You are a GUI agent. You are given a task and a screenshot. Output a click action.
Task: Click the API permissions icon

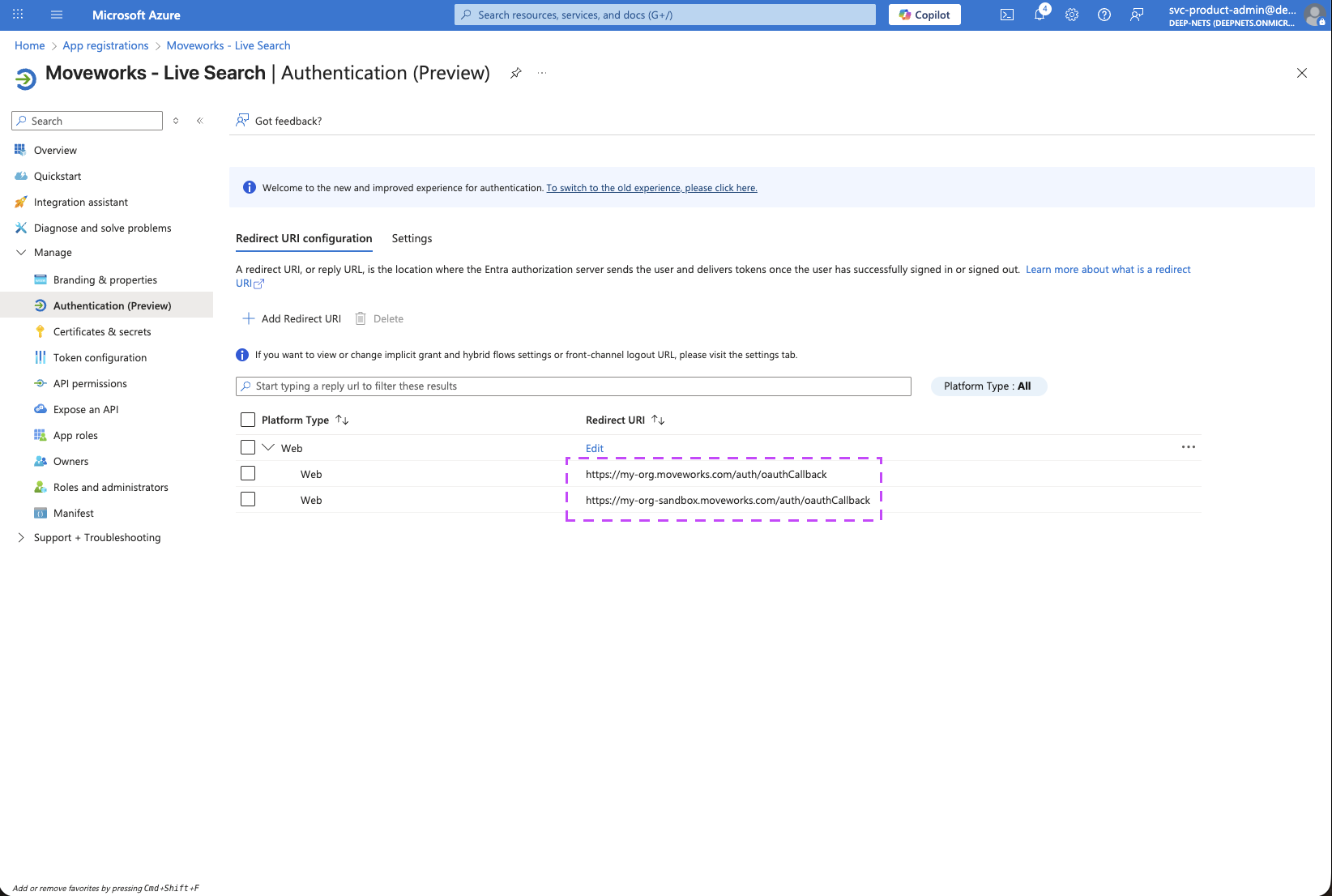tap(40, 383)
